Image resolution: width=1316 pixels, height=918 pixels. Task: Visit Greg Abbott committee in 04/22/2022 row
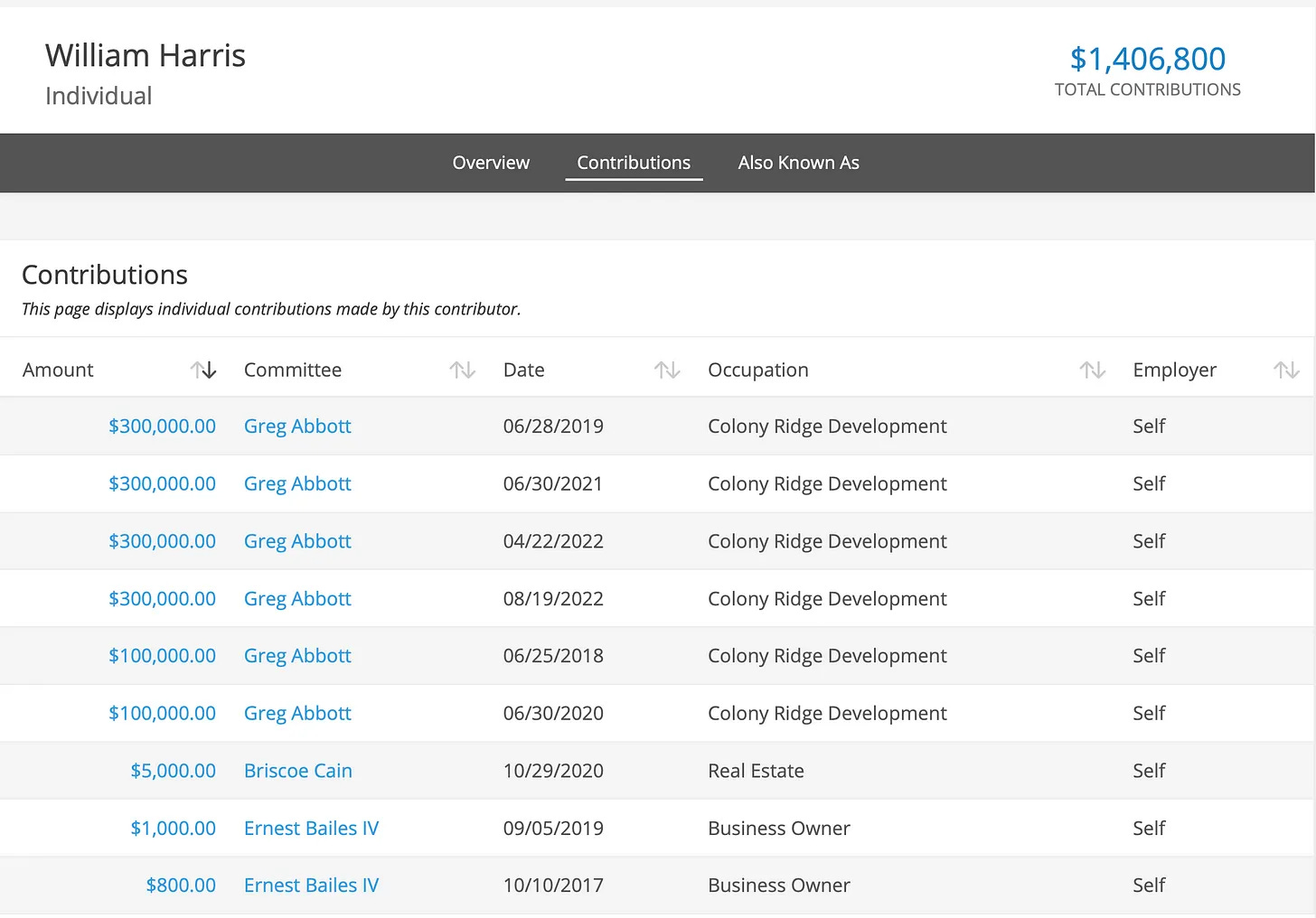click(297, 541)
